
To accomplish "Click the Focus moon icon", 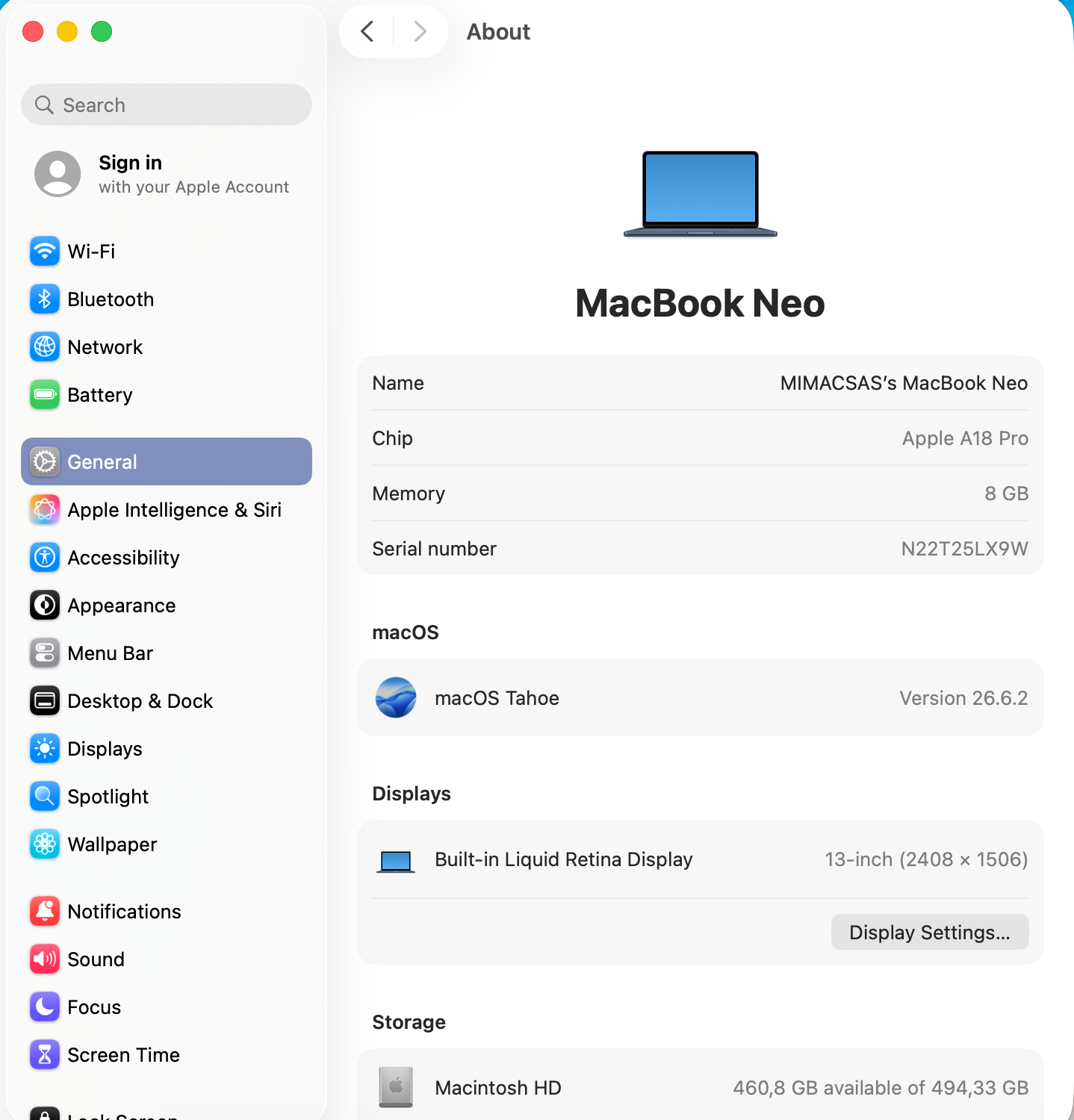I will [45, 1007].
